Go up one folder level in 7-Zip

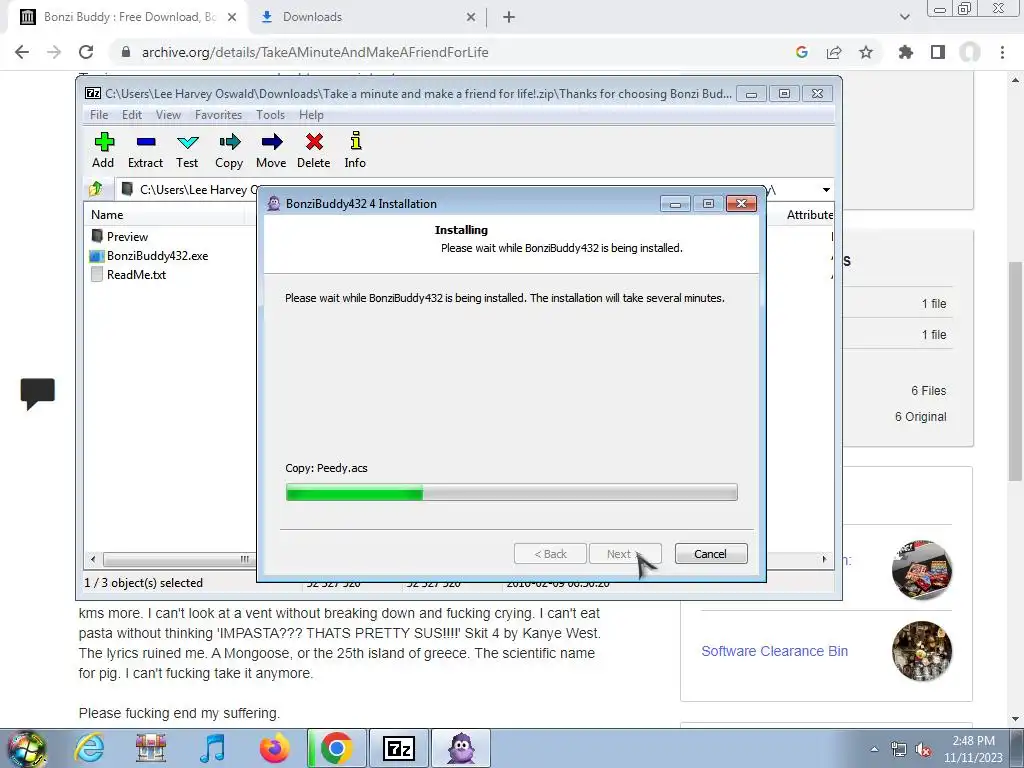click(x=95, y=189)
